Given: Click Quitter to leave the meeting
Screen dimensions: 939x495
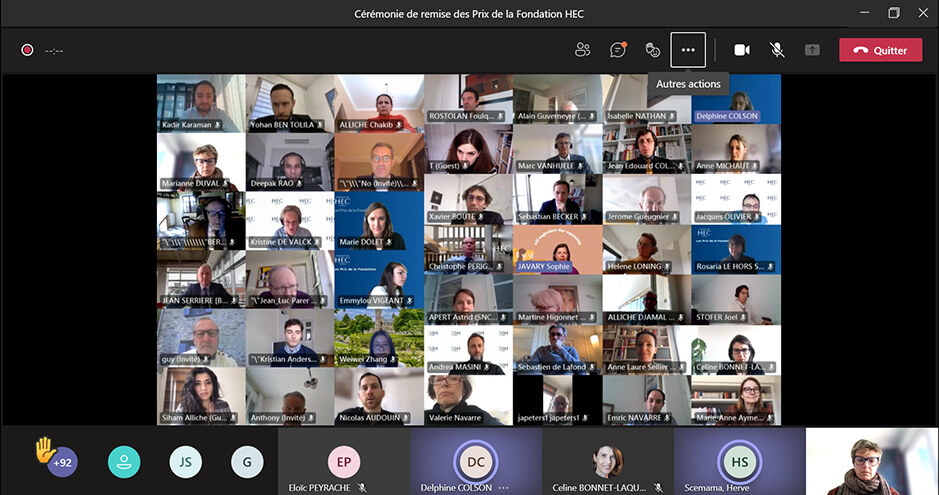Looking at the screenshot, I should click(880, 50).
